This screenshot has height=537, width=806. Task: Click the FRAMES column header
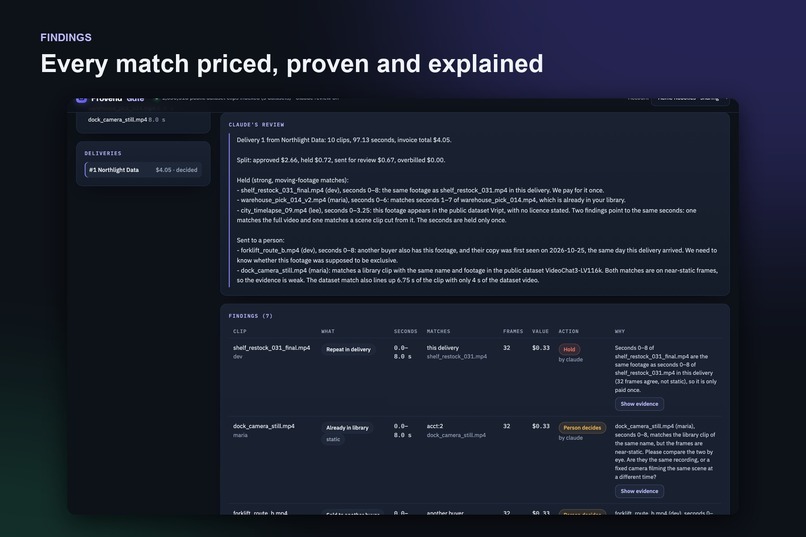coord(513,331)
